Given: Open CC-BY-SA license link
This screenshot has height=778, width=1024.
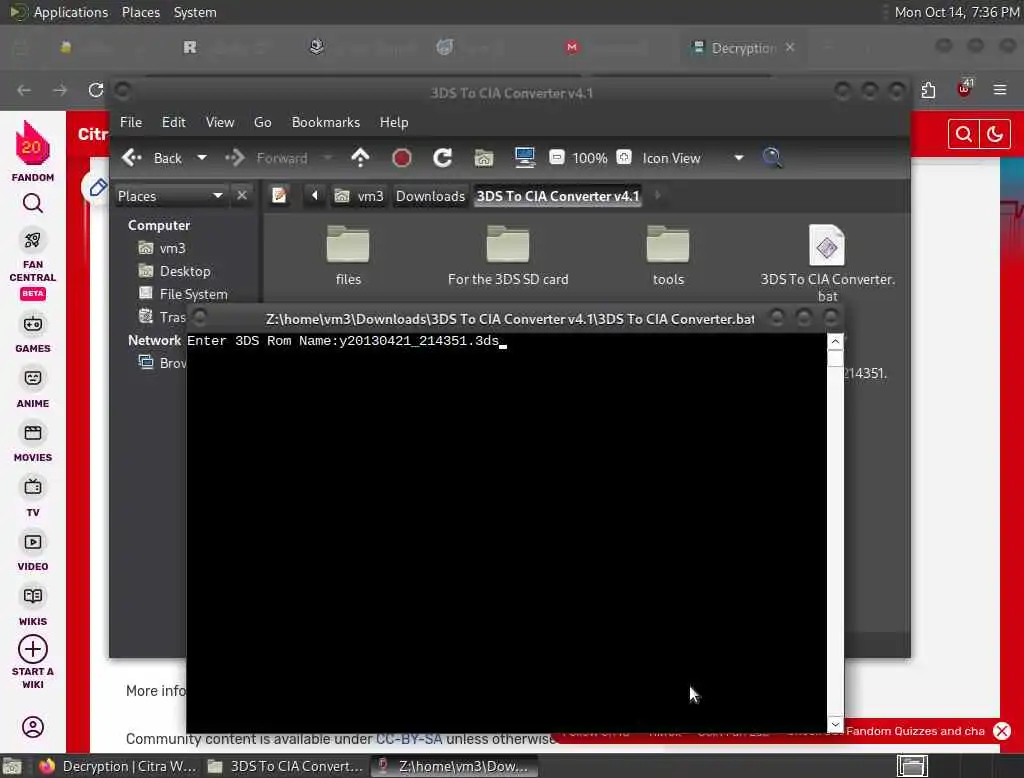Looking at the screenshot, I should pyautogui.click(x=409, y=739).
